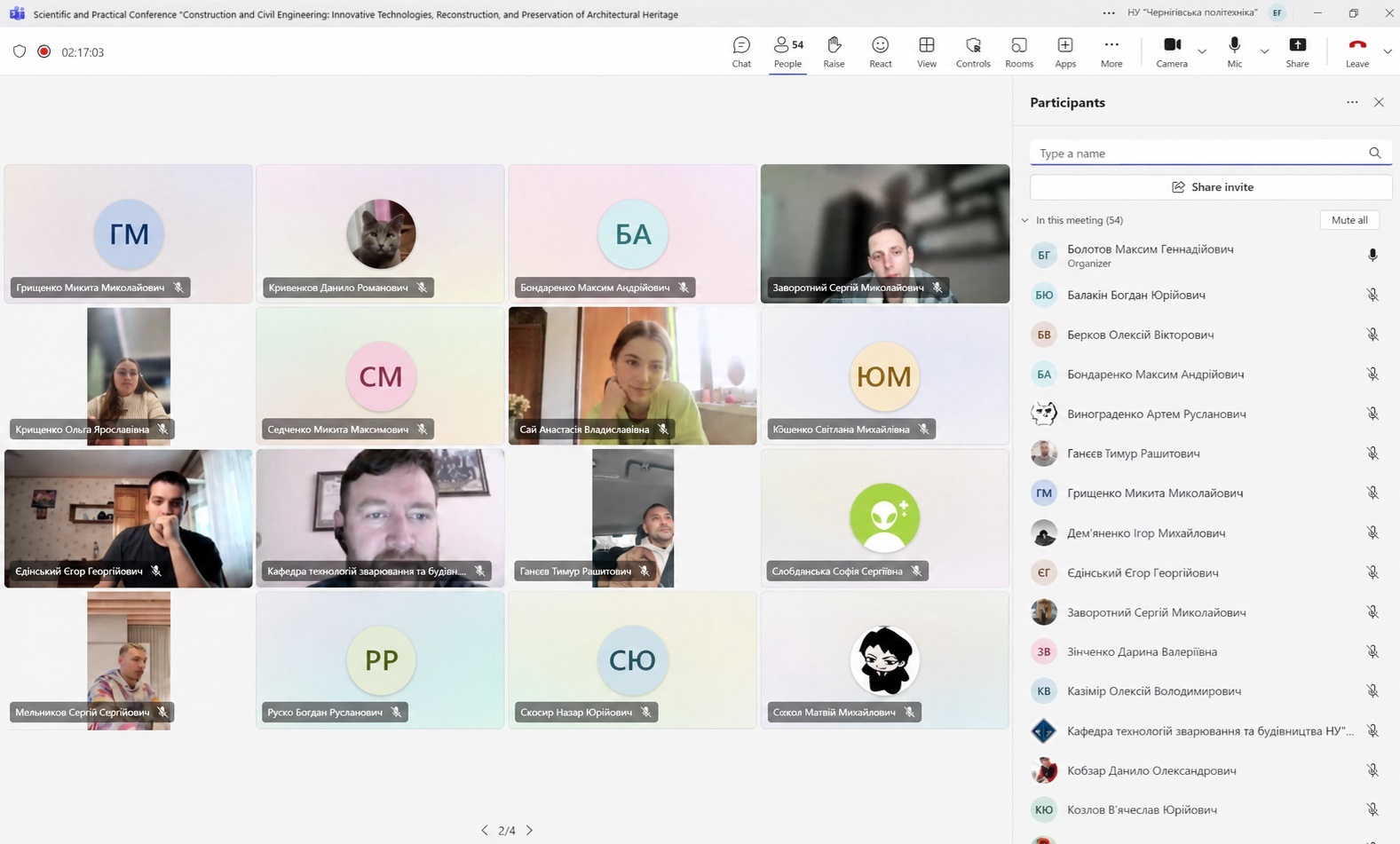This screenshot has width=1400, height=844.
Task: Toggle Балакін Богдан Юрійович microphone in participants list
Action: (1372, 295)
